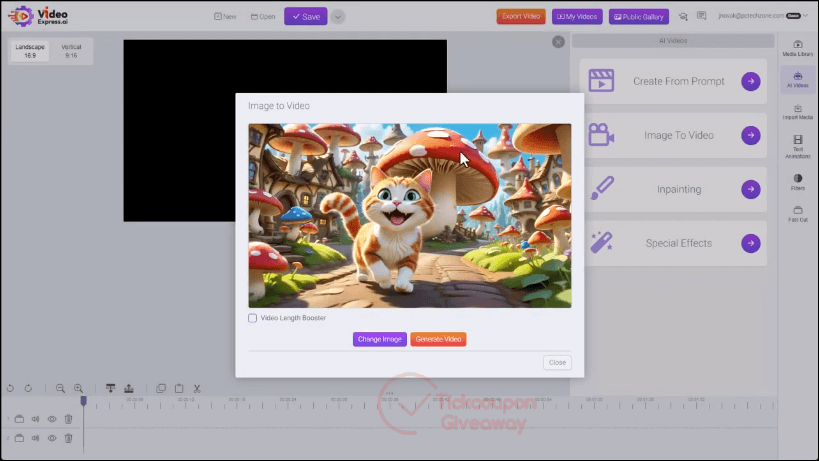
Task: Expand the Save options dropdown arrow
Action: (x=338, y=17)
